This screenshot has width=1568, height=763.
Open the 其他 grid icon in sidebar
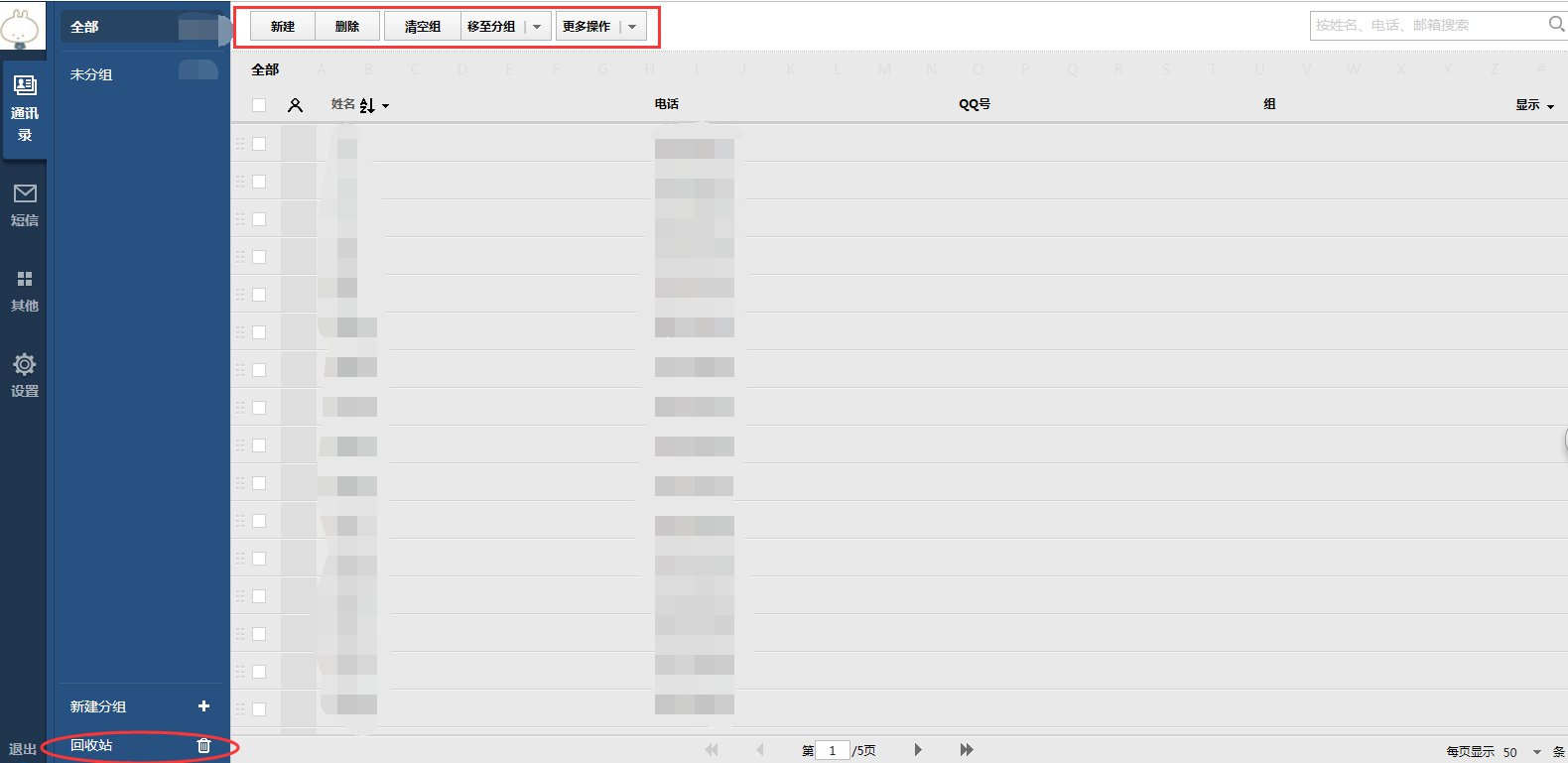(x=25, y=279)
